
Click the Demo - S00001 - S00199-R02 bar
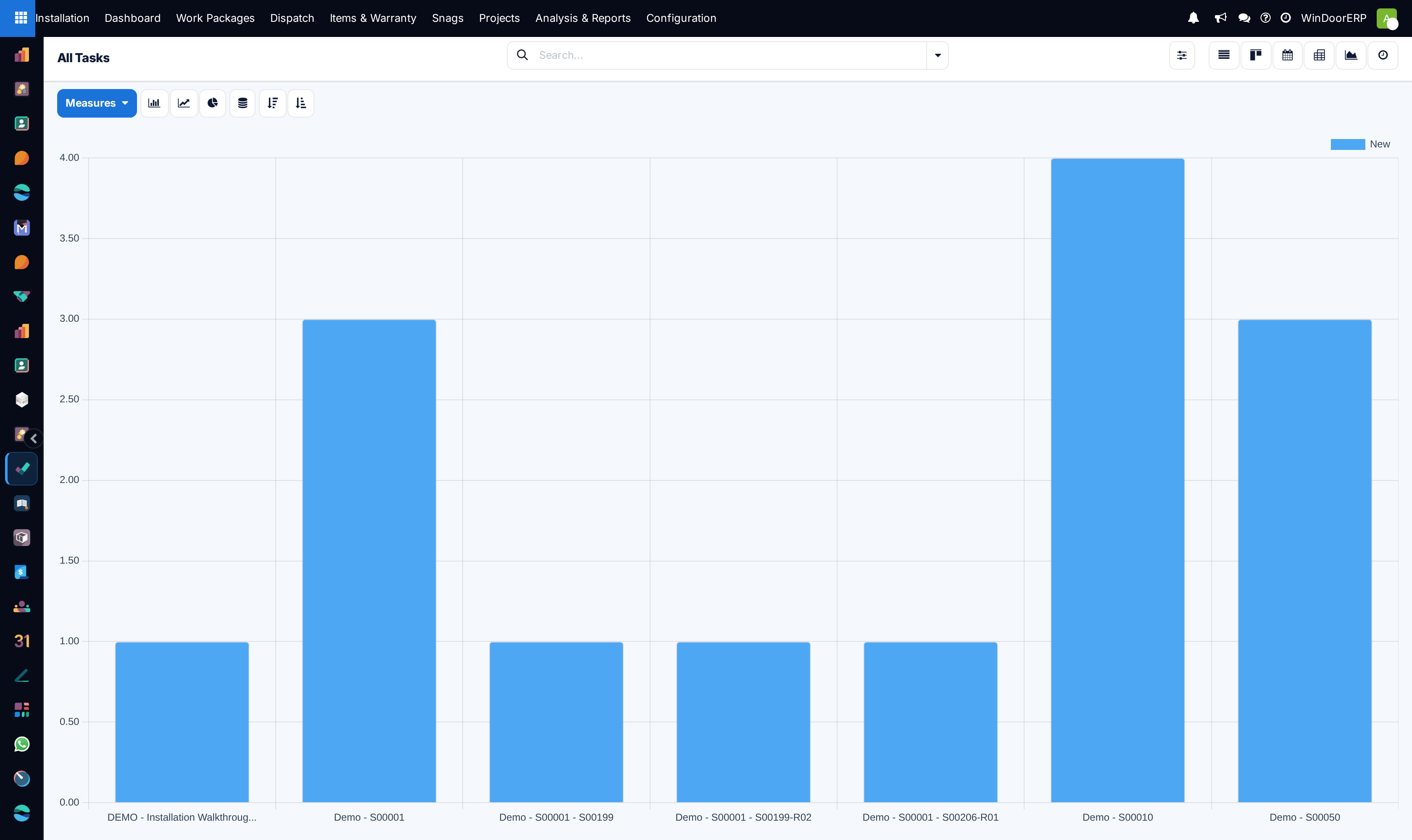pos(743,722)
